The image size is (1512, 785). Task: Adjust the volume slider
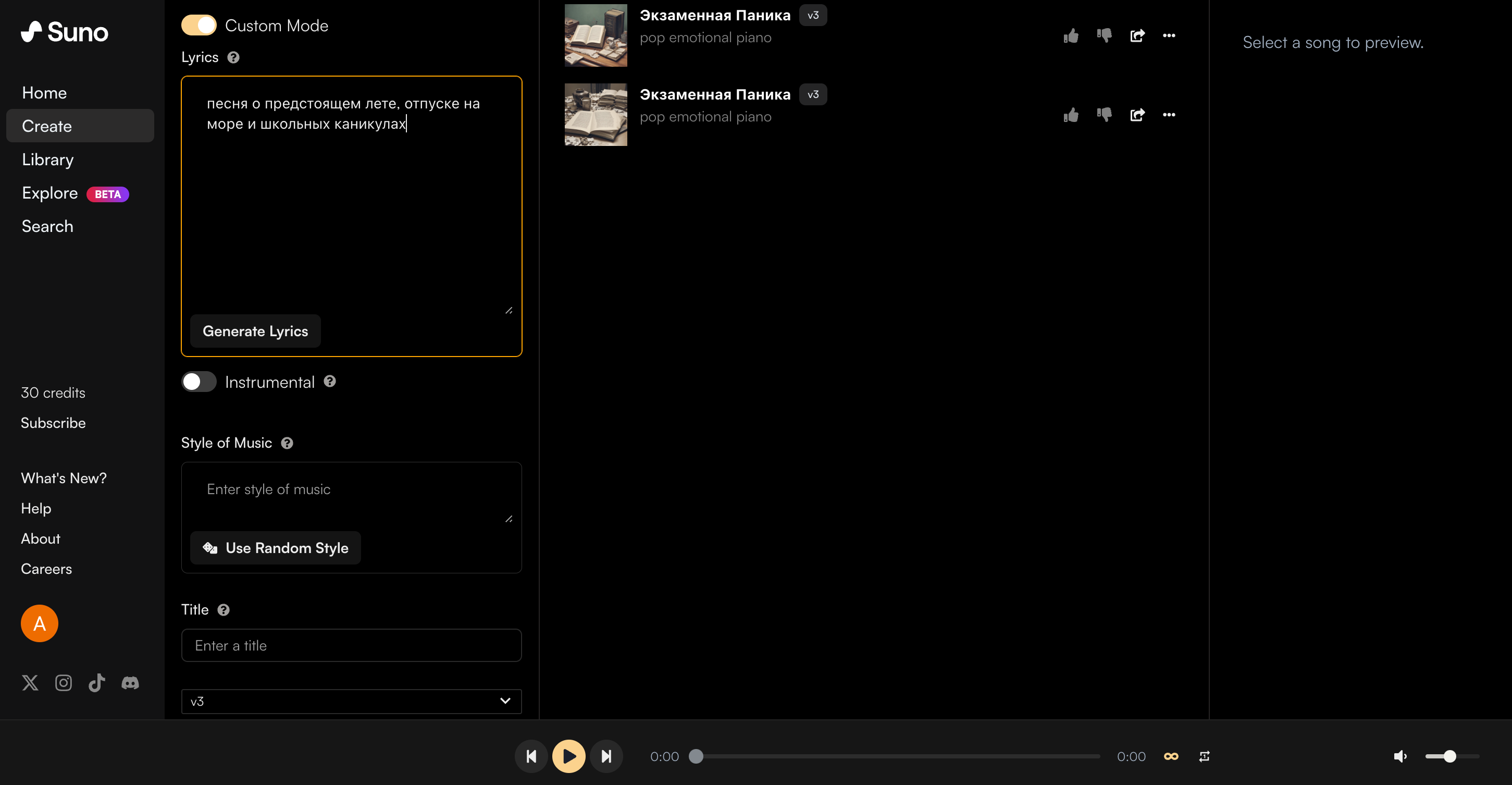tap(1452, 757)
